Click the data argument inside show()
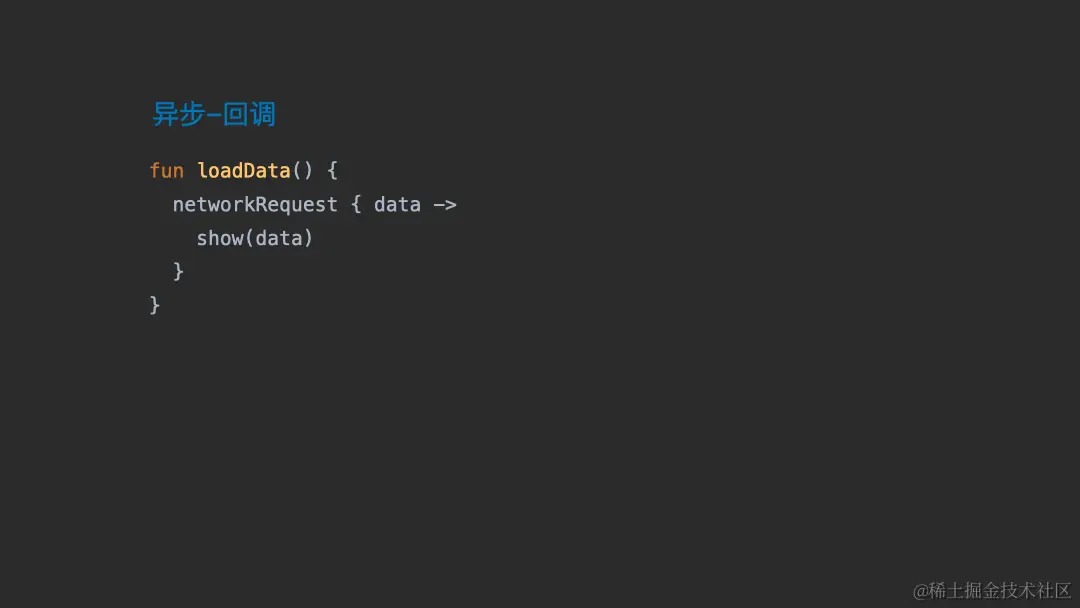The image size is (1080, 608). coord(279,238)
